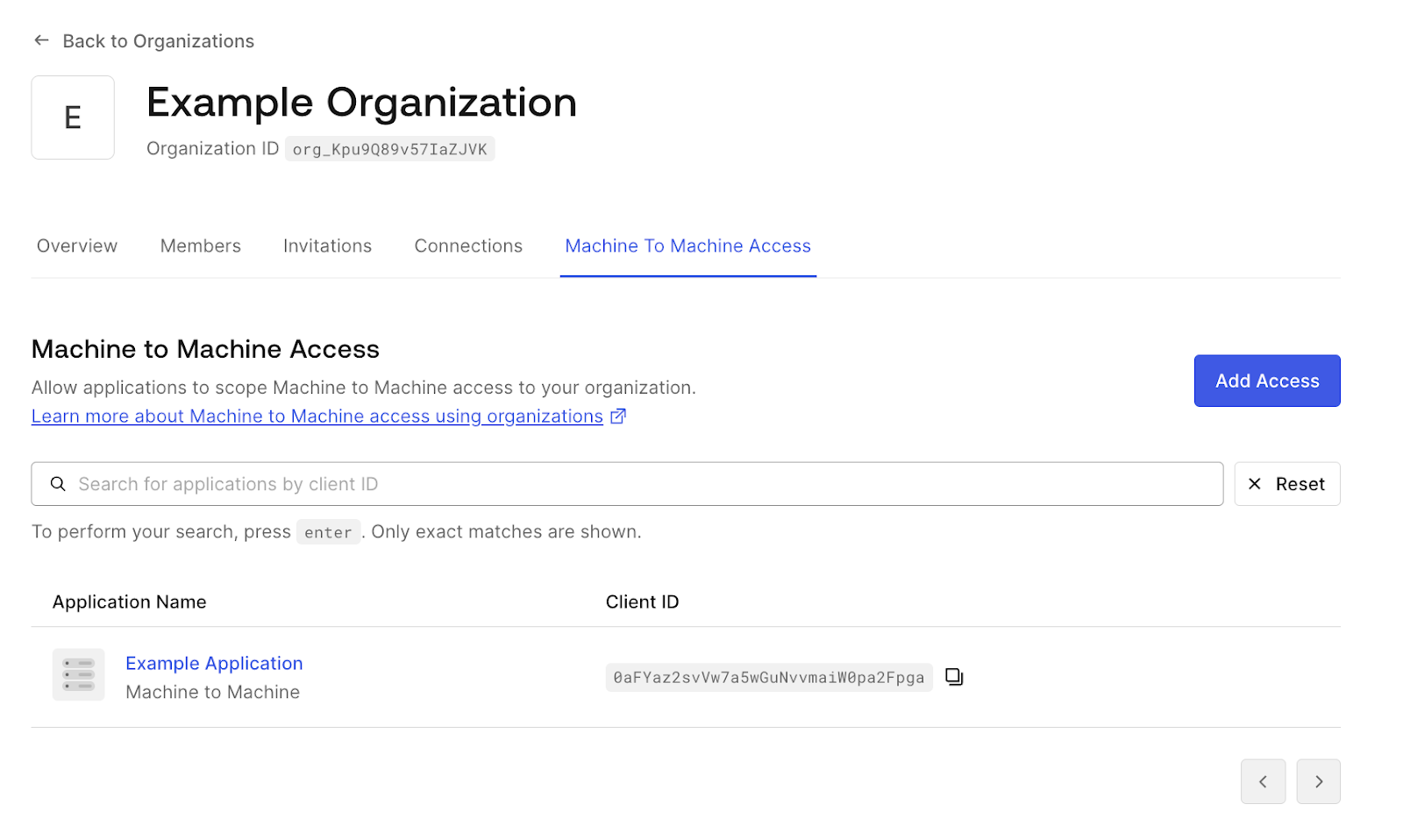Screen dimensions: 1403x840
Task: Click the Application Name column header
Action: click(x=130, y=602)
